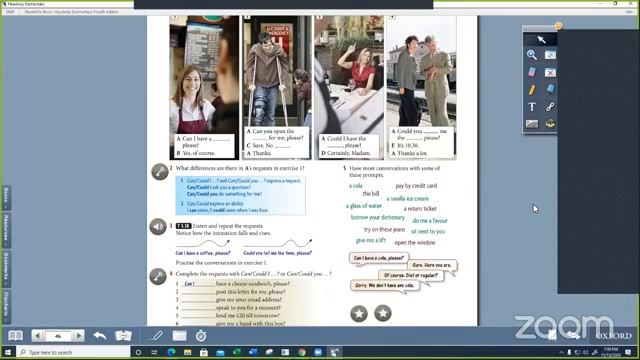Play audio T 5.18 speaker icon in exercise 3
Viewport: 640px width, 360px height.
click(x=158, y=227)
